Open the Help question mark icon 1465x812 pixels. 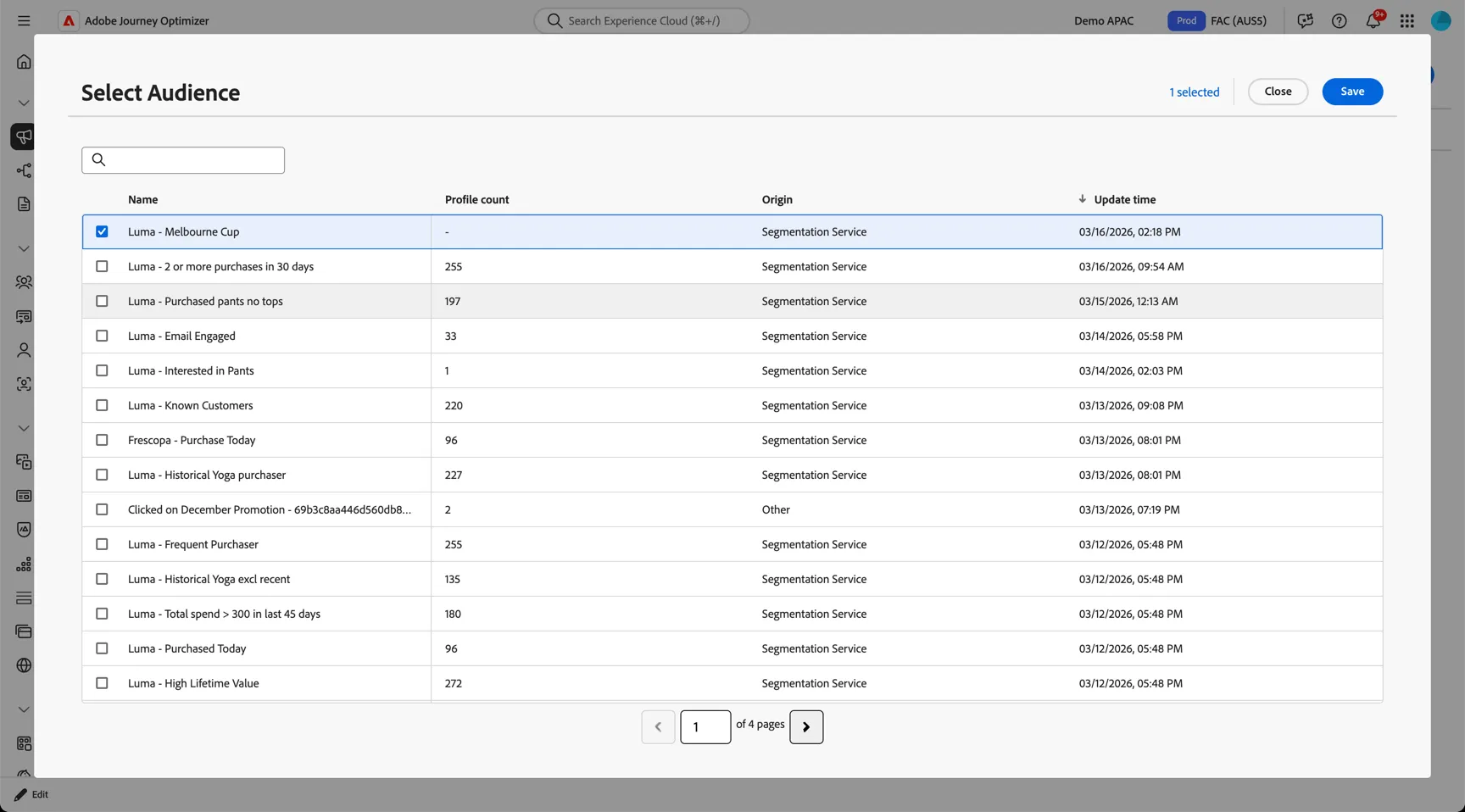(1339, 20)
